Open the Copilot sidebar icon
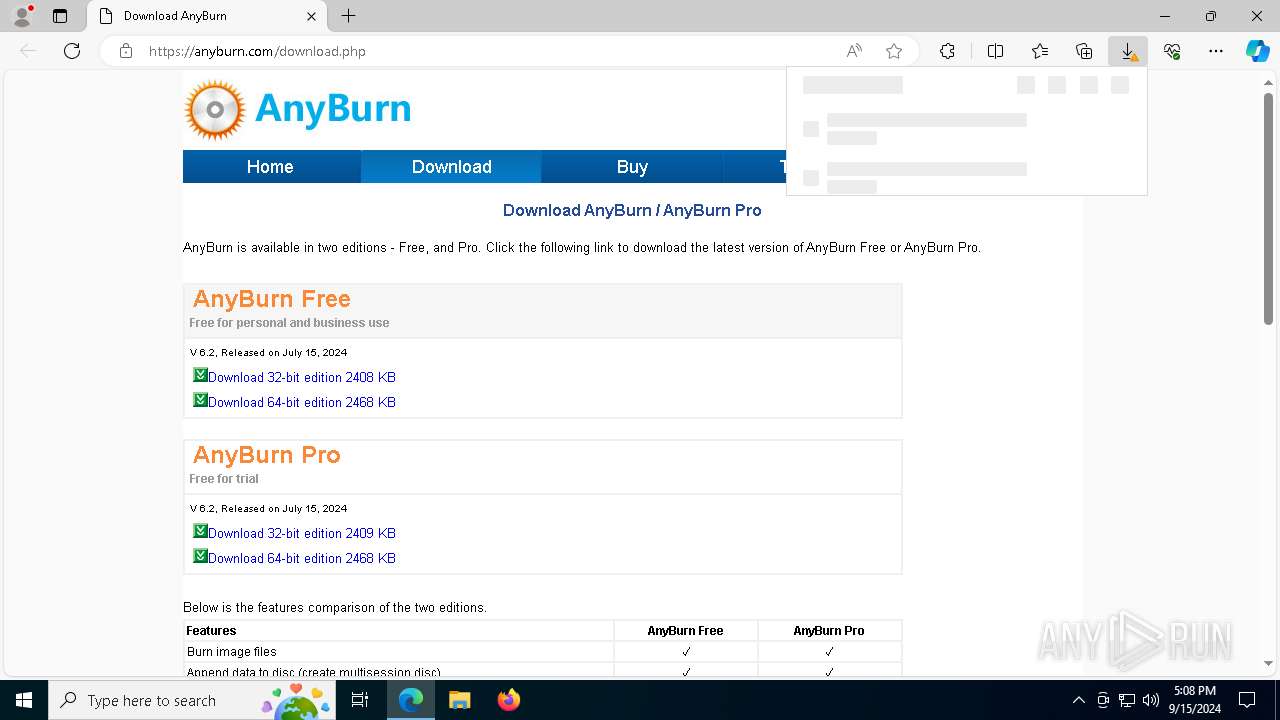This screenshot has height=720, width=1280. pos(1257,51)
